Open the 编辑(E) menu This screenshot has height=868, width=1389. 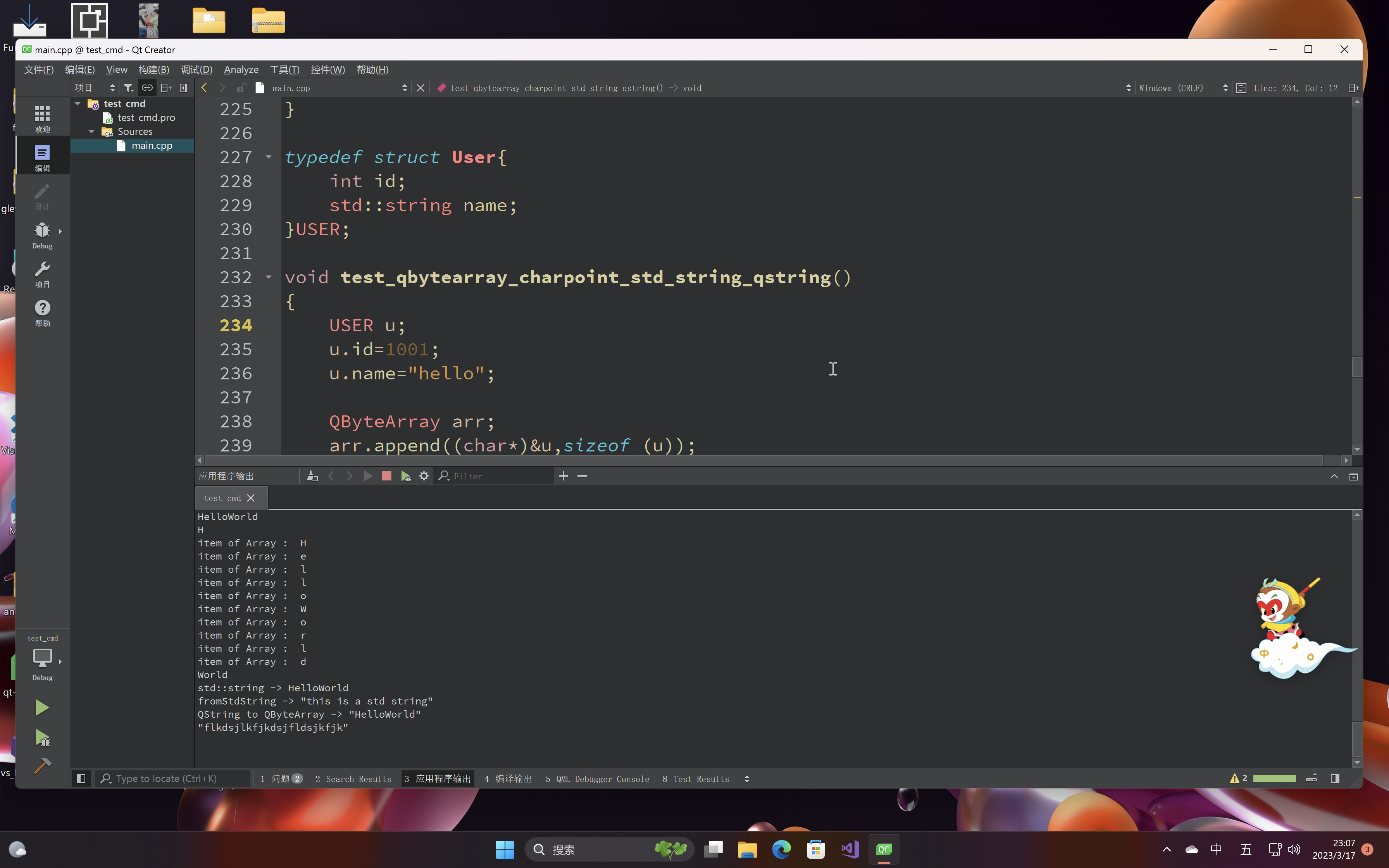(x=80, y=69)
